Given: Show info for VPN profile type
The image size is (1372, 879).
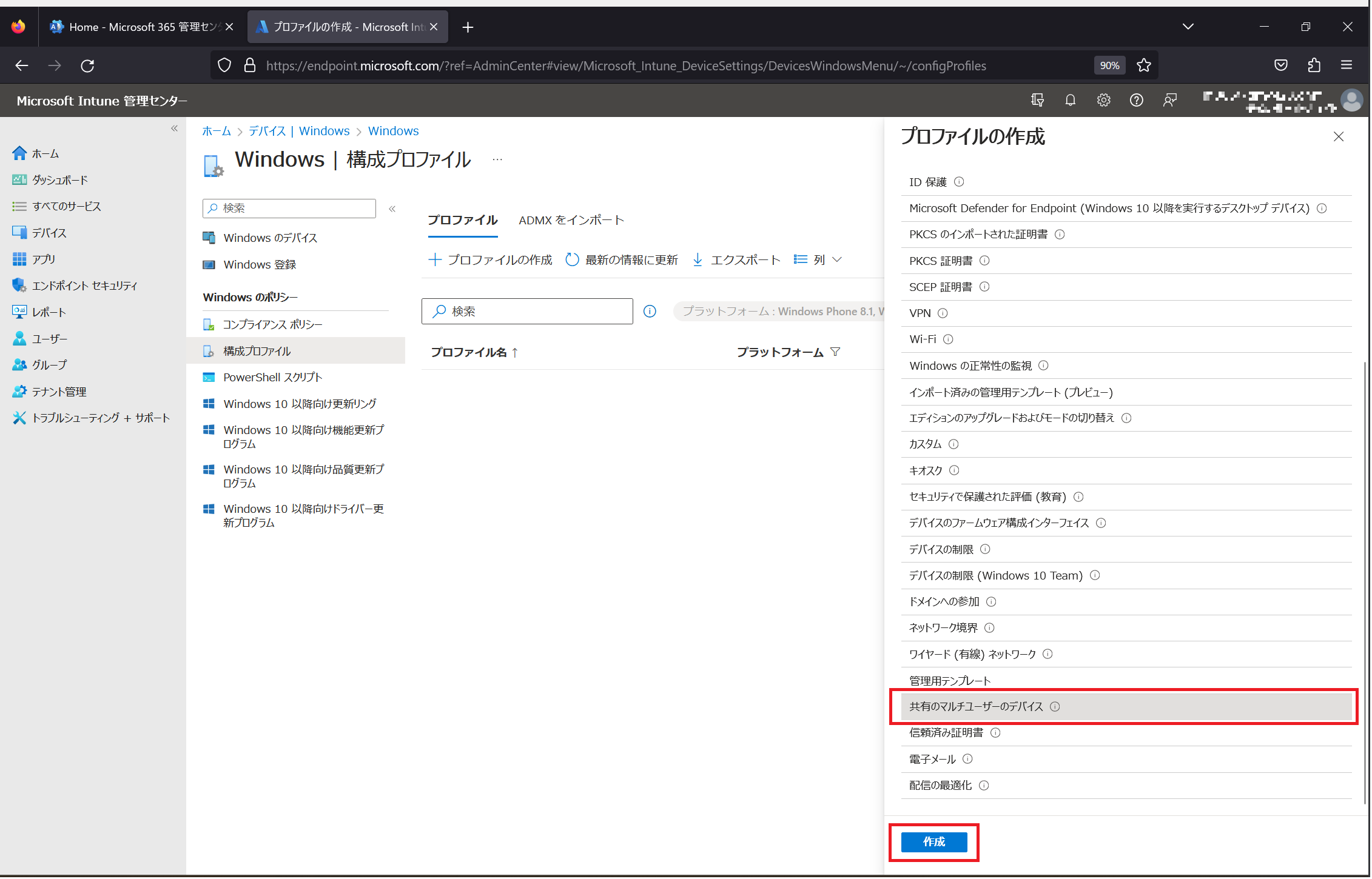Looking at the screenshot, I should click(943, 313).
